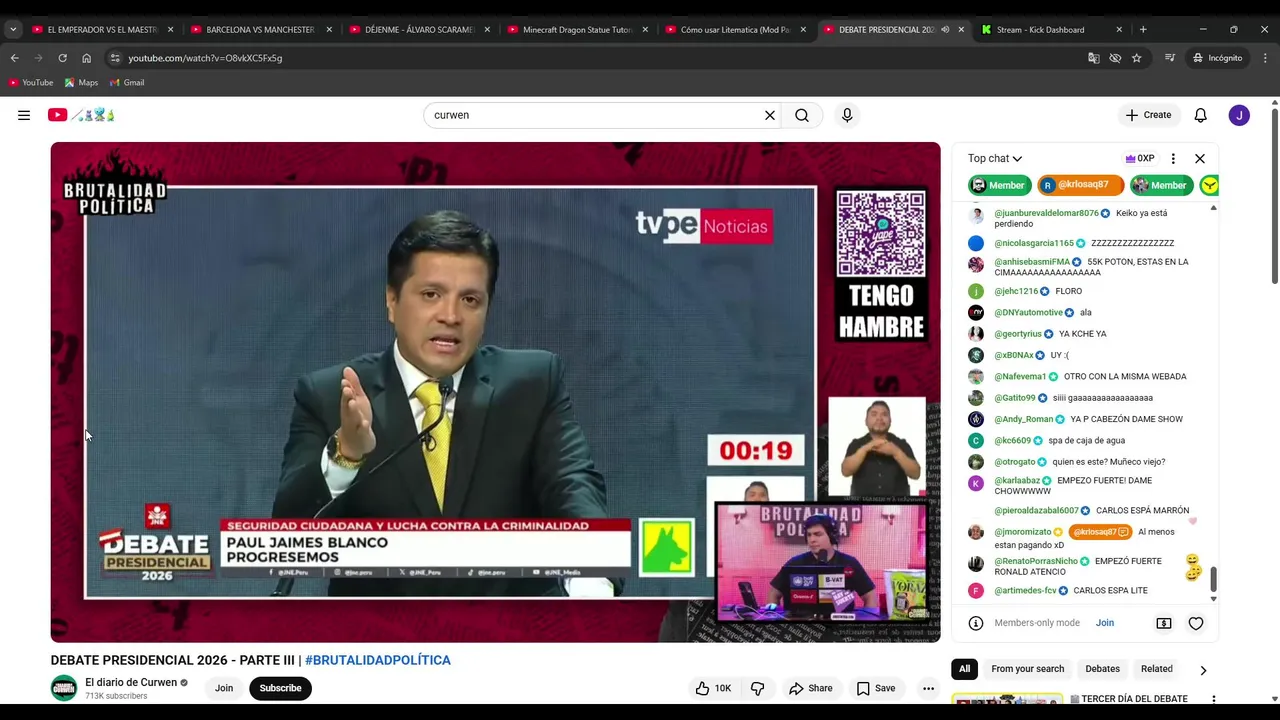Open browser home page
Screen dimensions: 1280x720
tap(86, 58)
